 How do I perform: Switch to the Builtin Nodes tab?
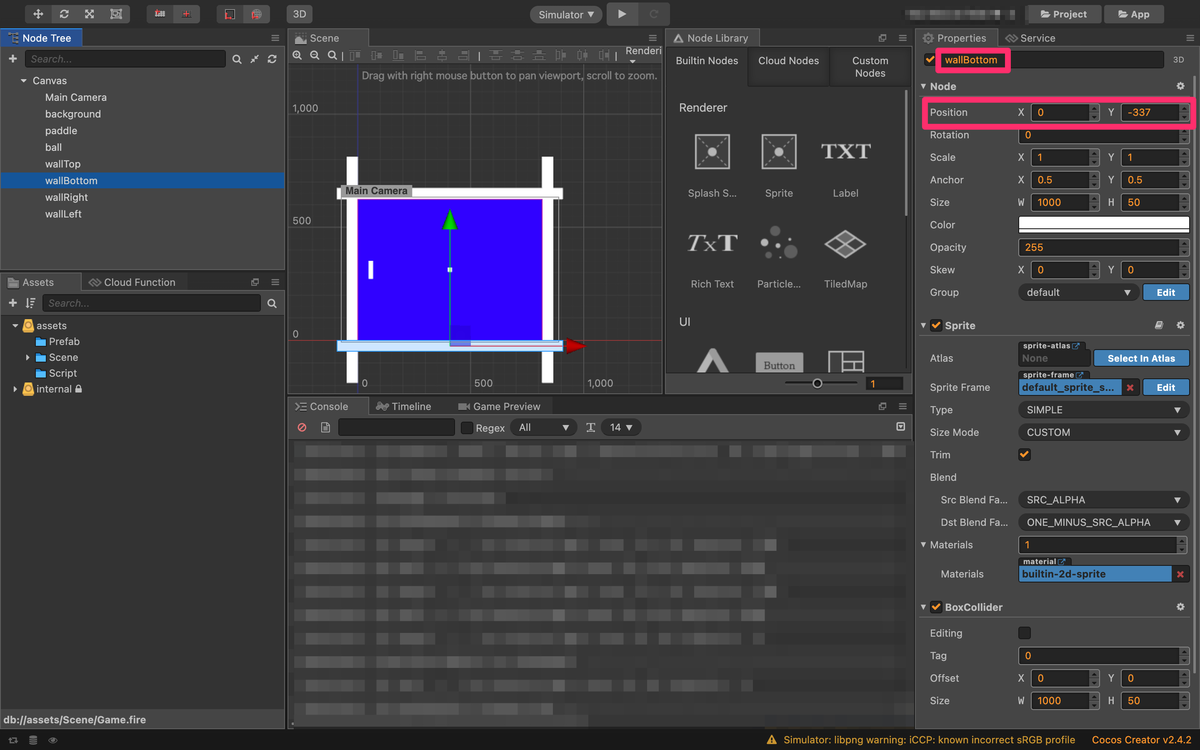(x=707, y=61)
